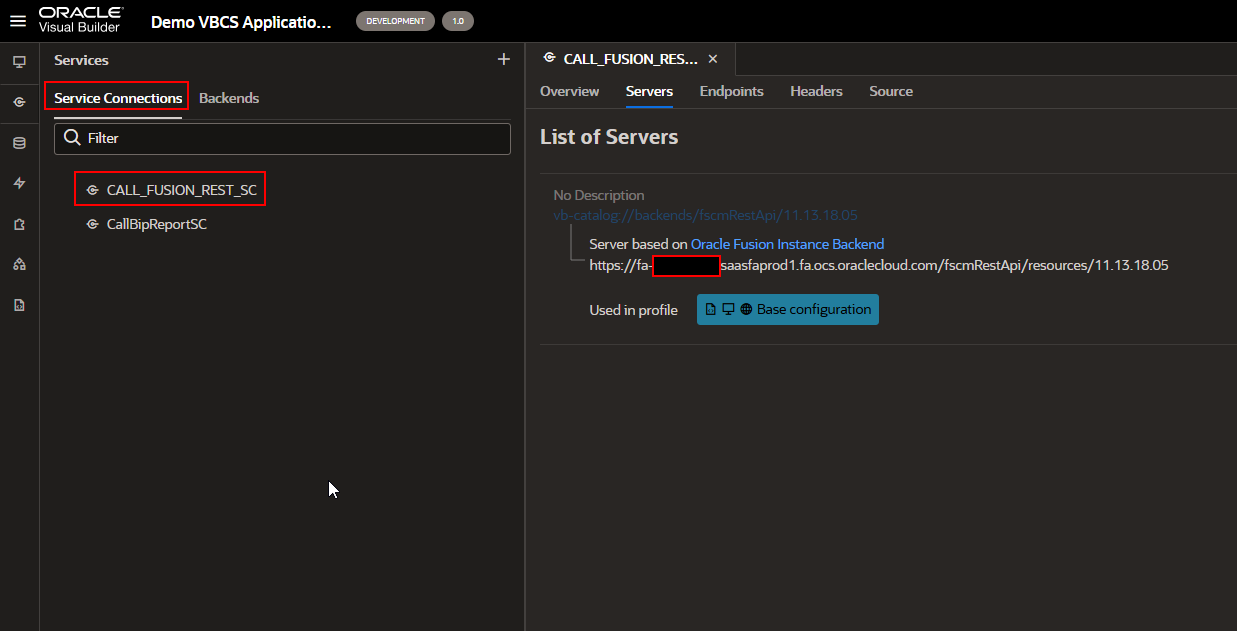Open the Web Applications navigator icon
The width and height of the screenshot is (1237, 631).
coord(19,62)
